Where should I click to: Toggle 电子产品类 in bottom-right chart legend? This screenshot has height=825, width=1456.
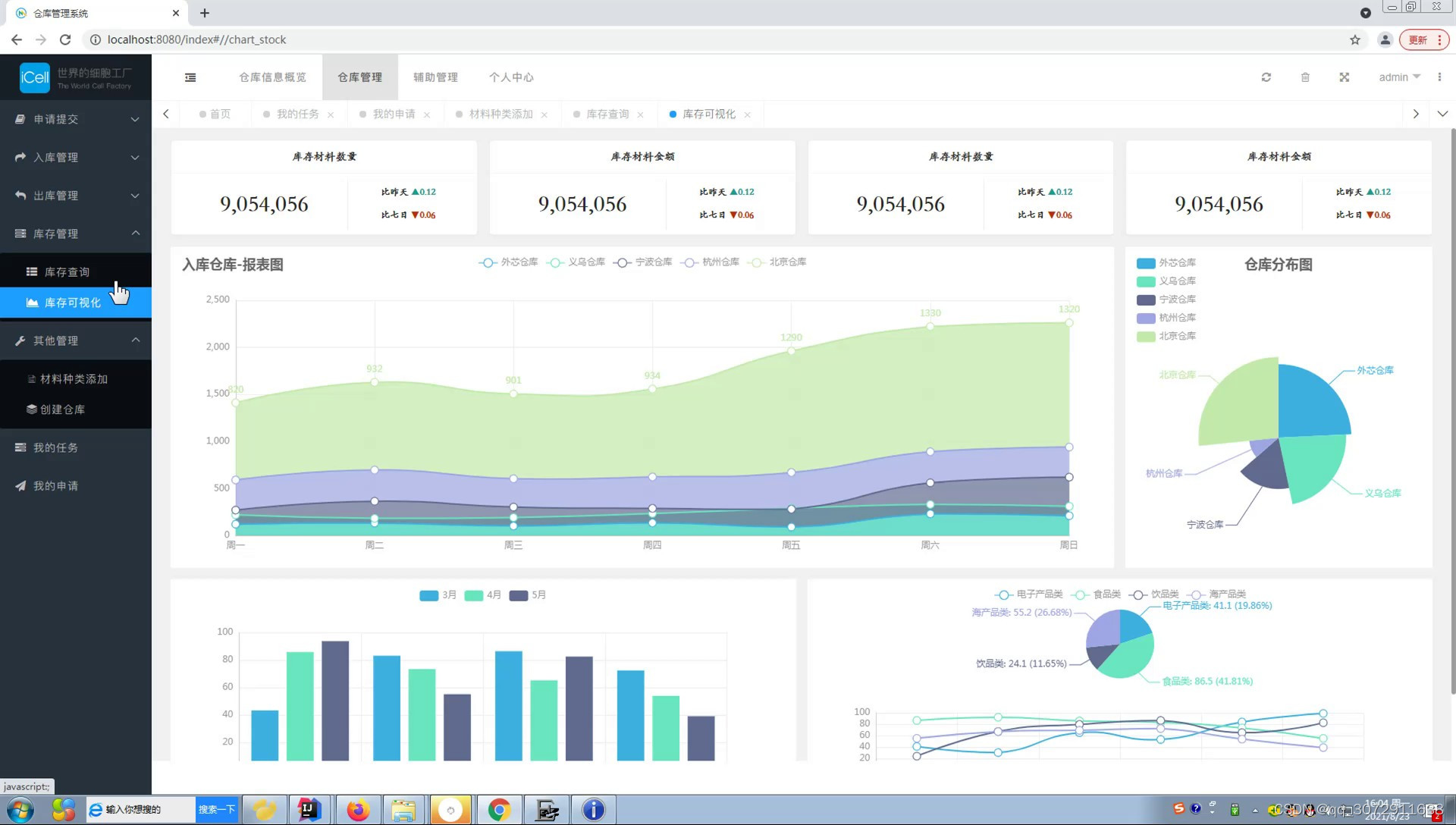point(1028,594)
